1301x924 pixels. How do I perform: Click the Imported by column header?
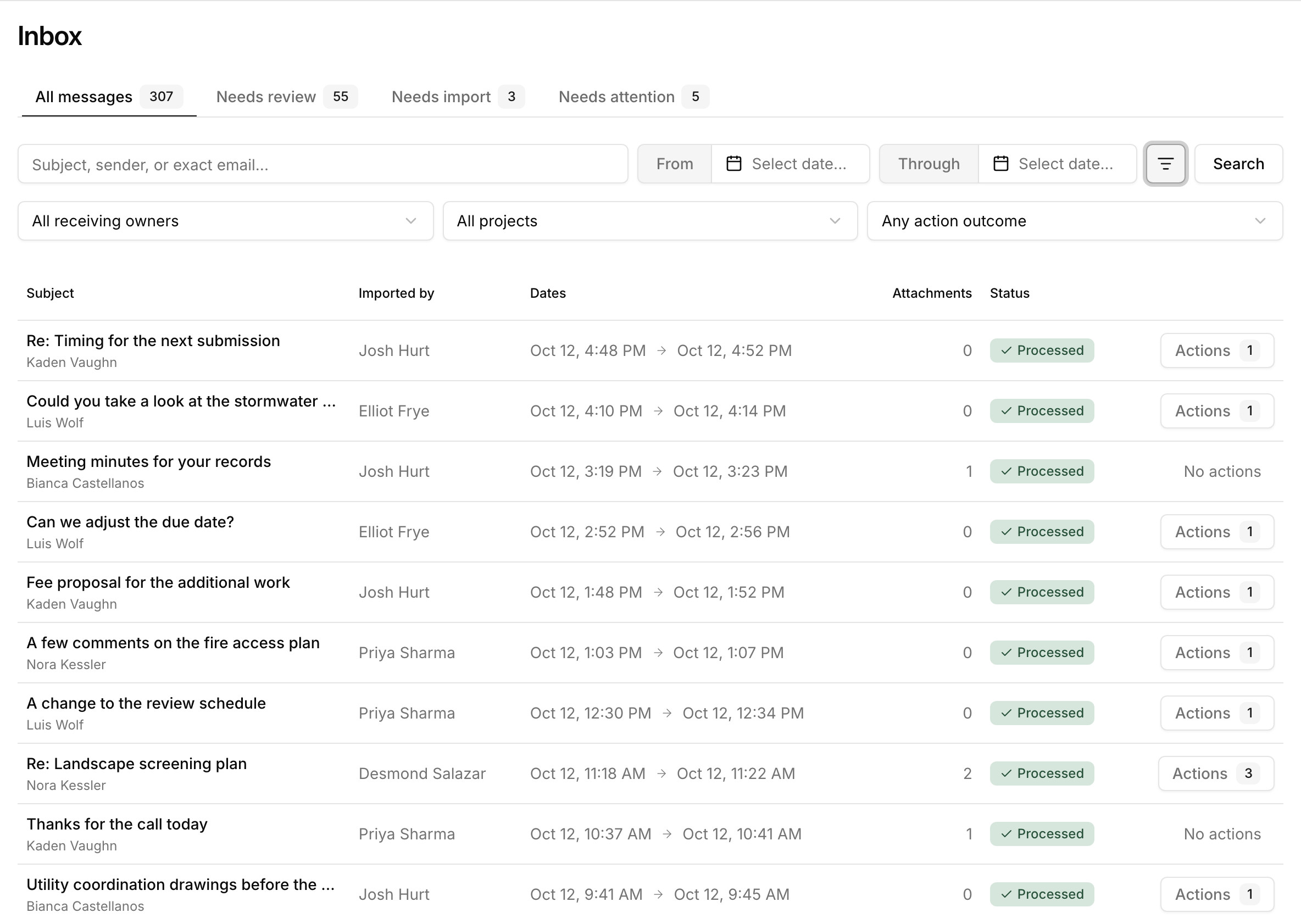(396, 293)
